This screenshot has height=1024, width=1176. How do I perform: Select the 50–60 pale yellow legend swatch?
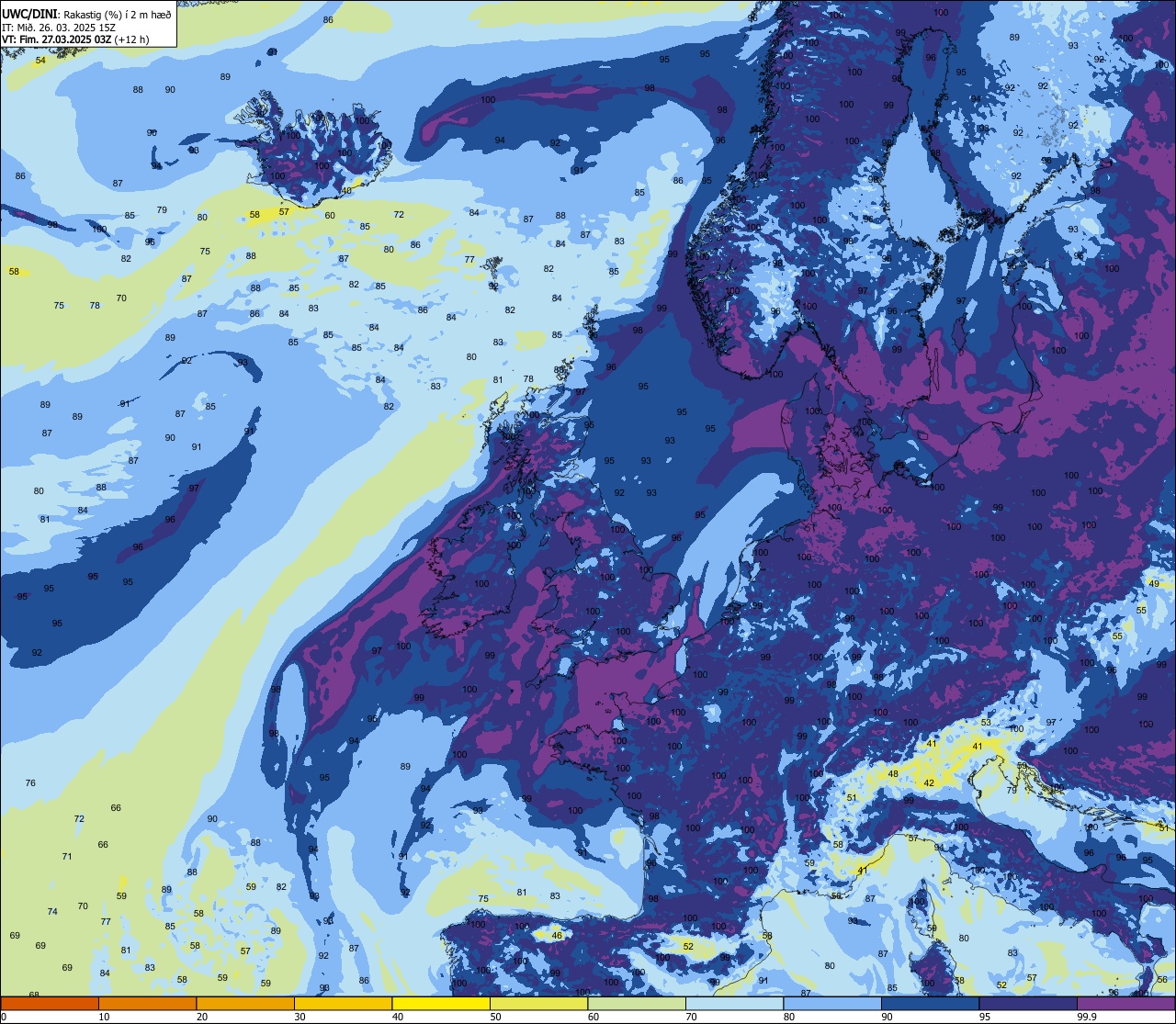(538, 1003)
